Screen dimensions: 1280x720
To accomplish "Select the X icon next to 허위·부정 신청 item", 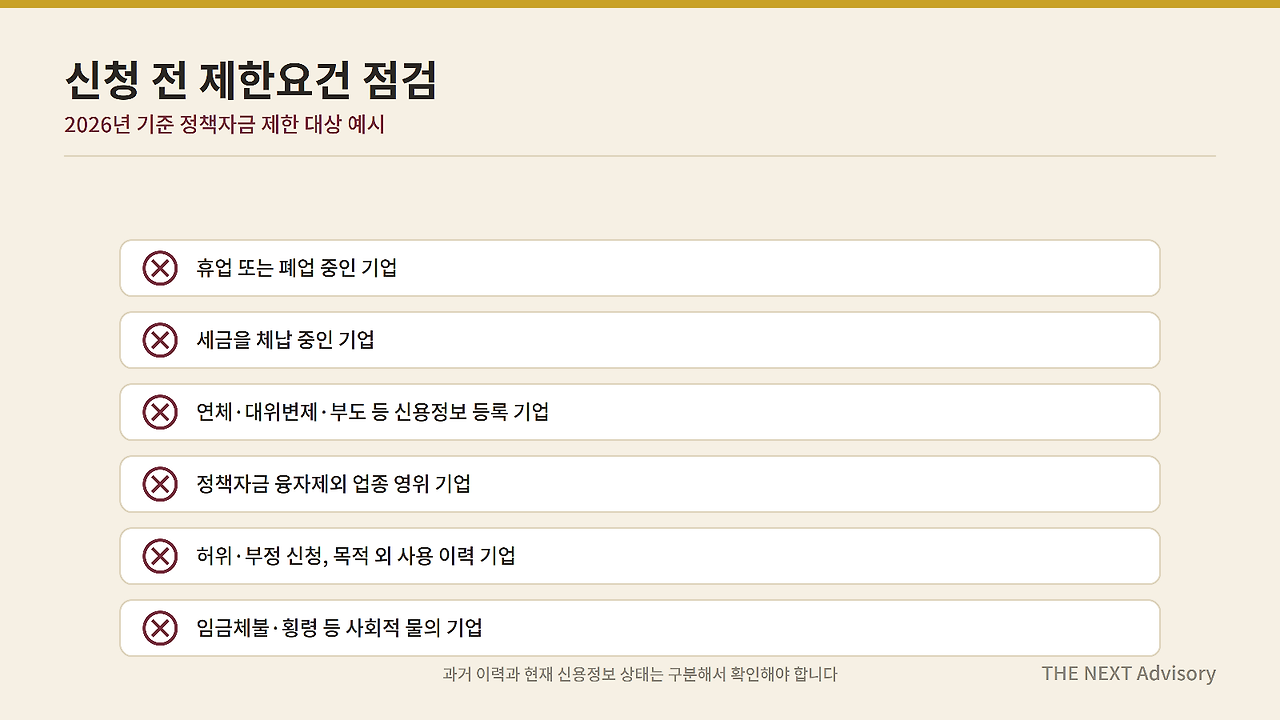I will click(x=160, y=556).
